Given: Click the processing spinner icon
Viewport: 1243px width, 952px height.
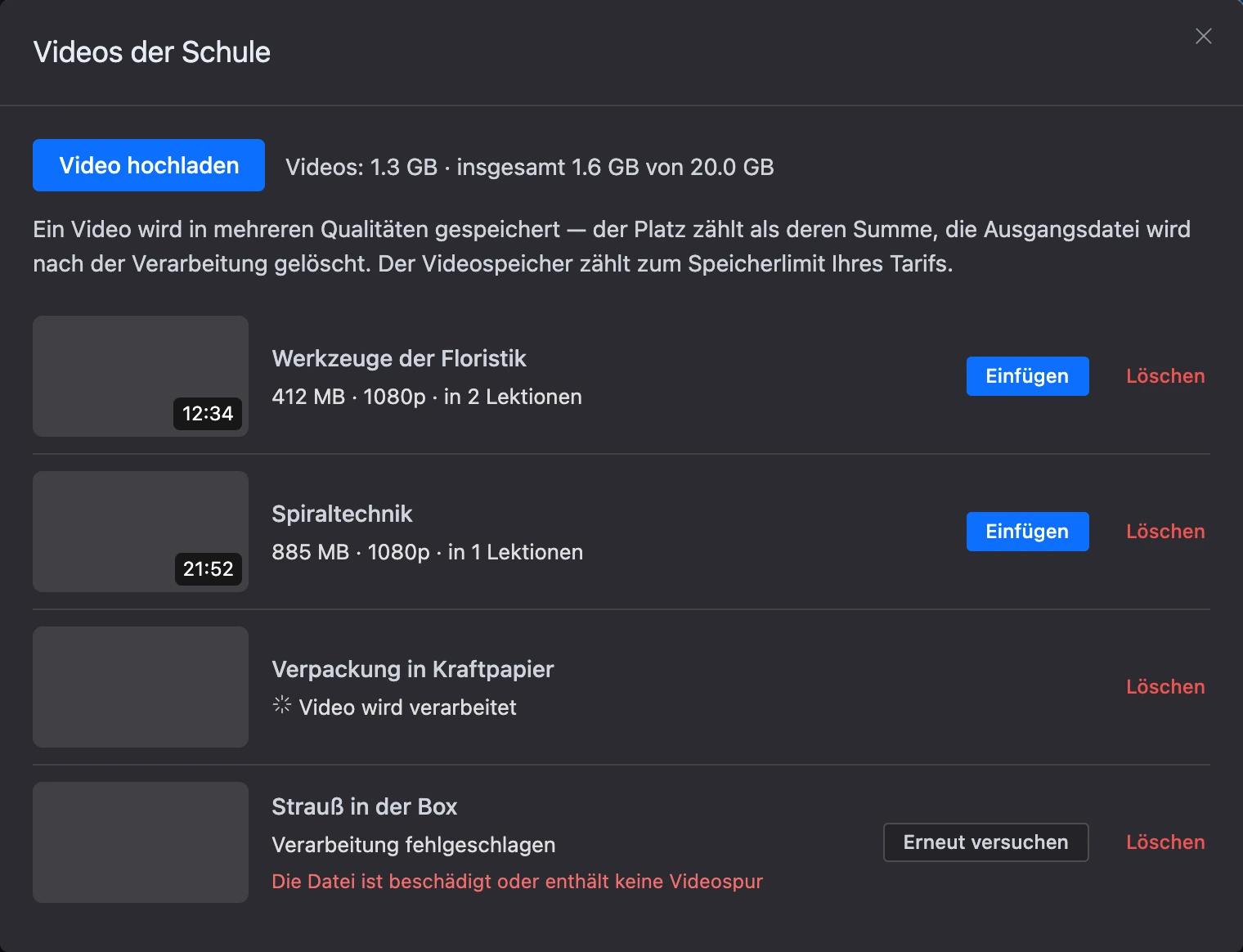Looking at the screenshot, I should coord(282,705).
